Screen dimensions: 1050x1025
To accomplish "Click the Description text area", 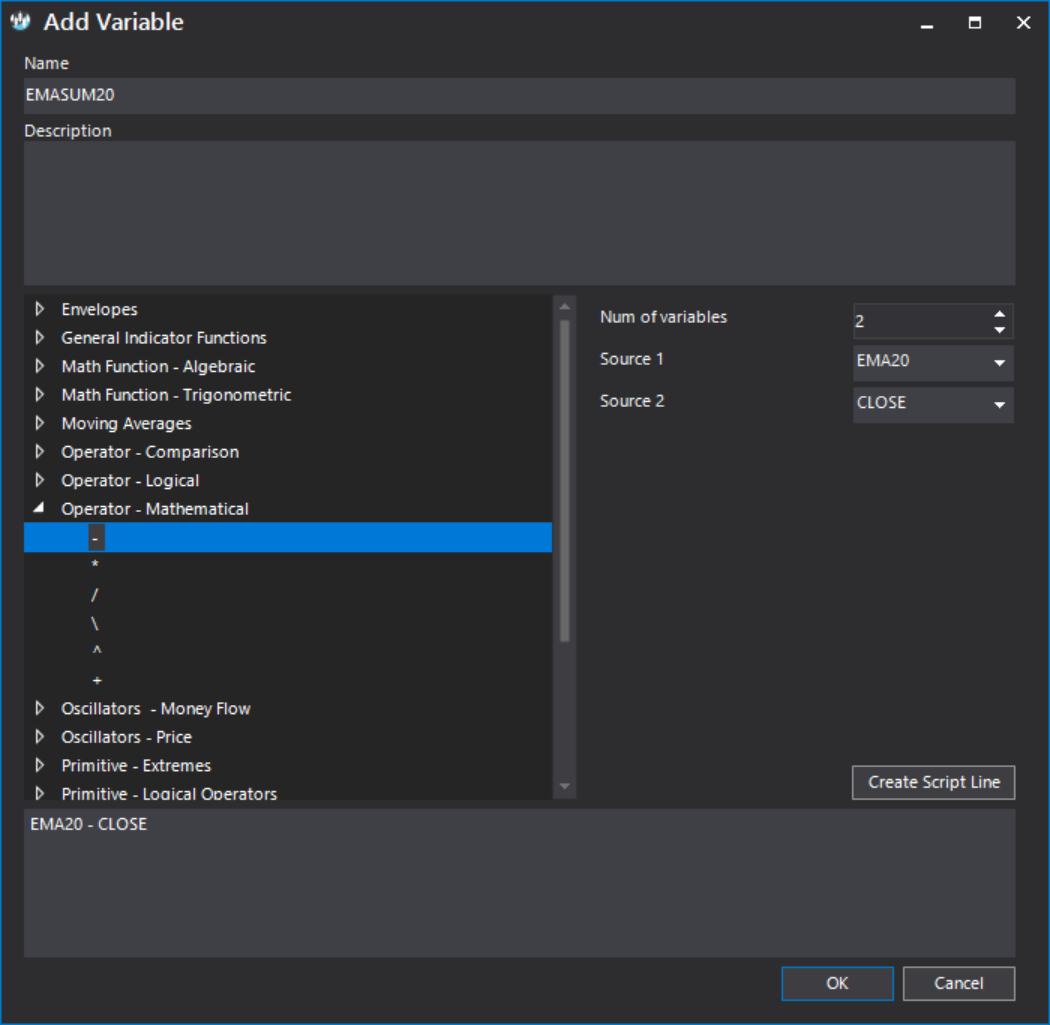I will (520, 213).
